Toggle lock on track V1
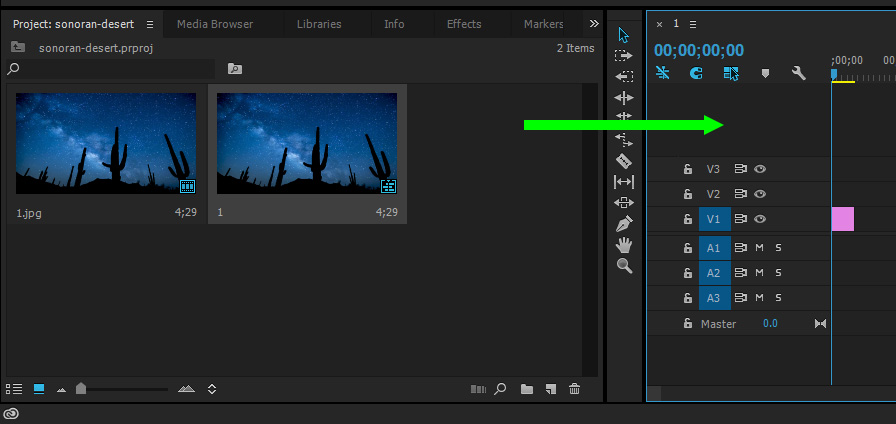Image resolution: width=896 pixels, height=424 pixels. coord(688,219)
